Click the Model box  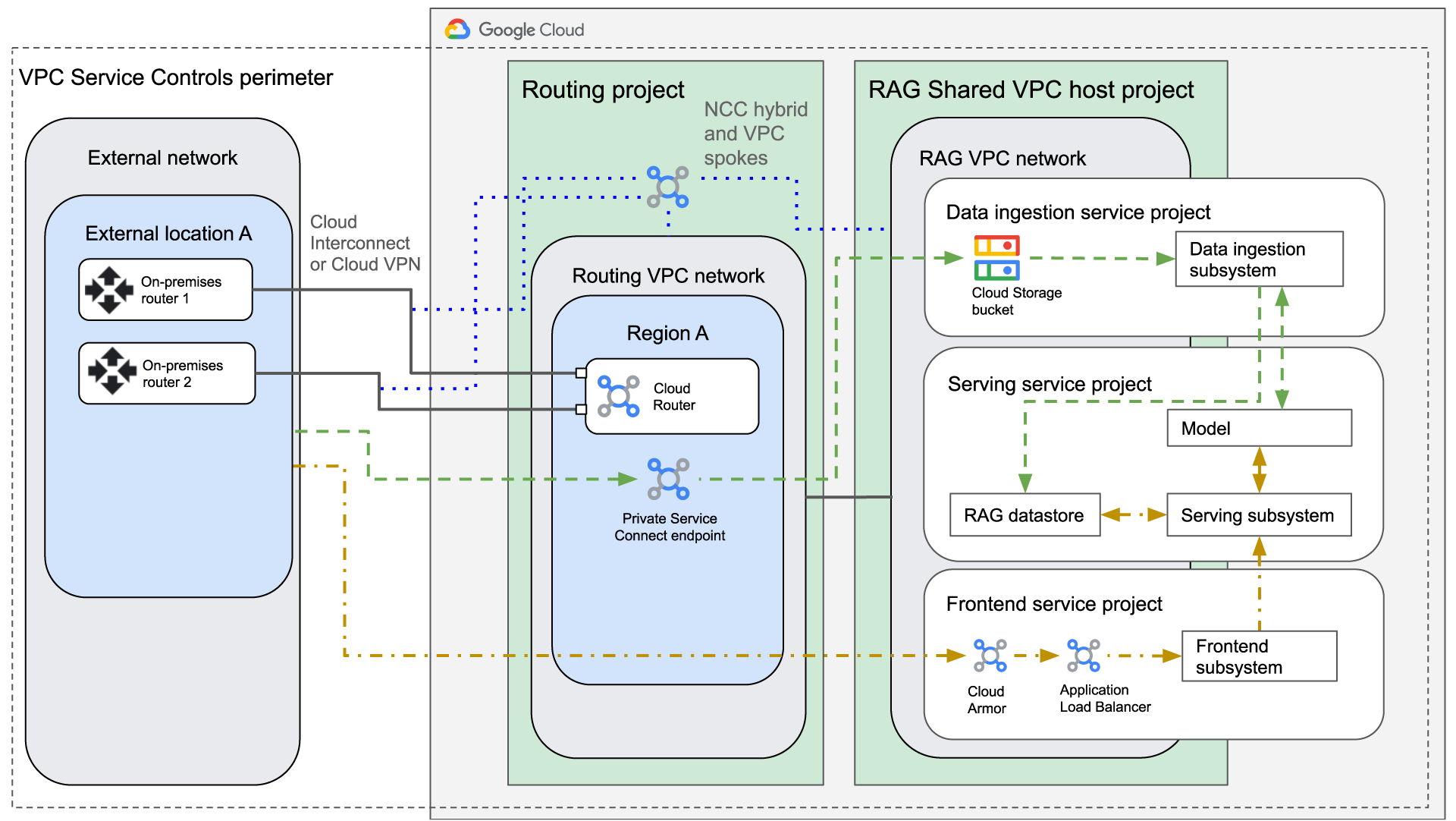(x=1259, y=429)
